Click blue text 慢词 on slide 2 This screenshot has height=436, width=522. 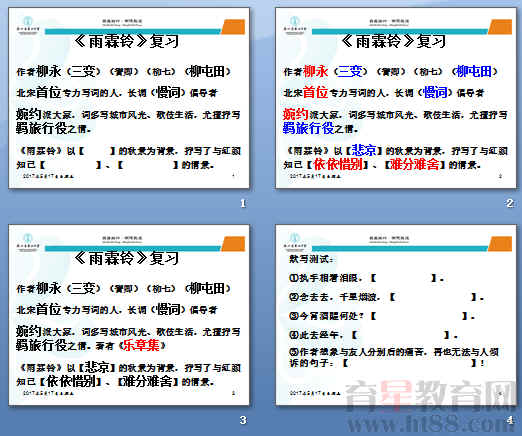[435, 93]
